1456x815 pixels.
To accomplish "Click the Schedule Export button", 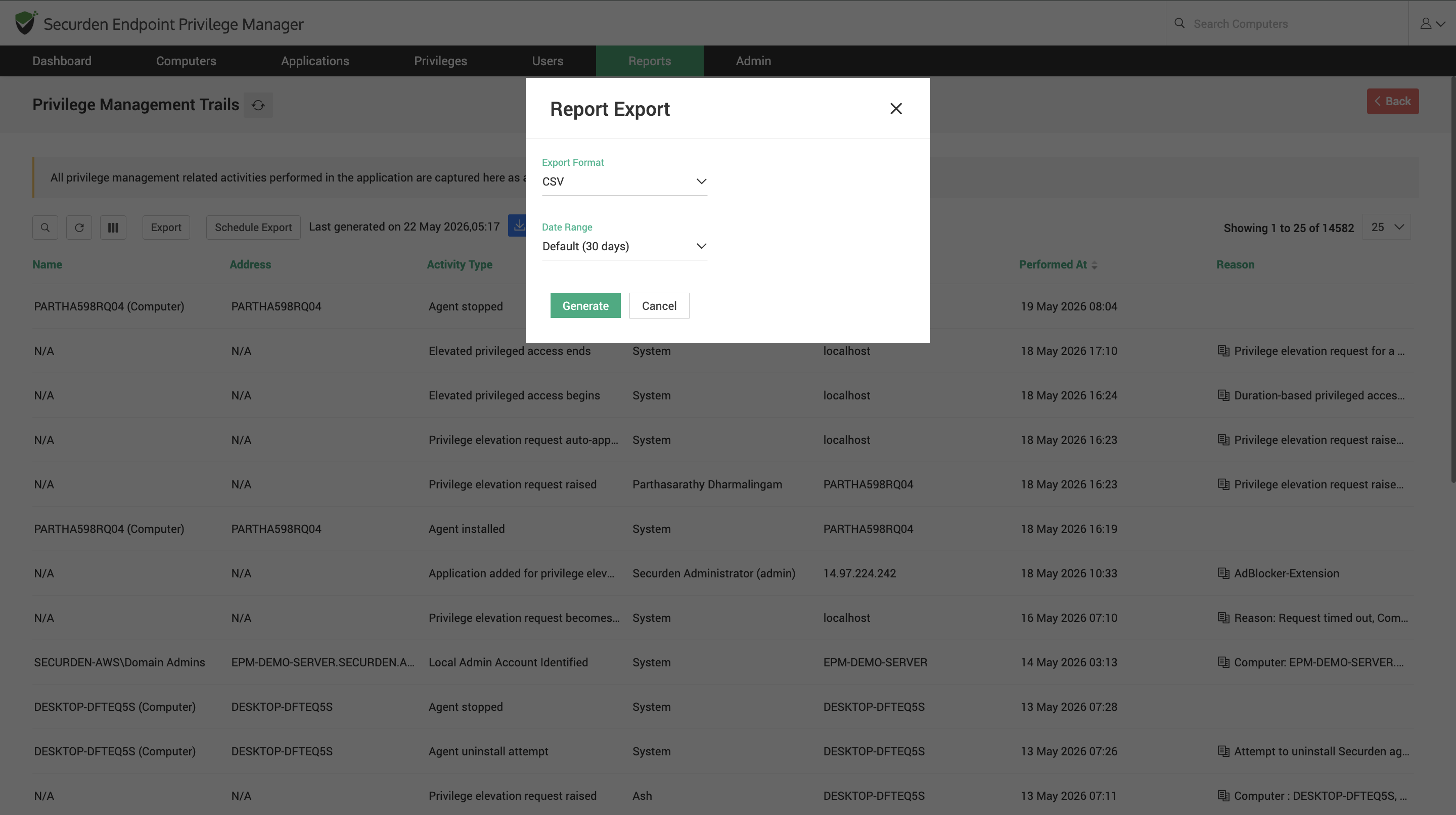I will coord(253,227).
